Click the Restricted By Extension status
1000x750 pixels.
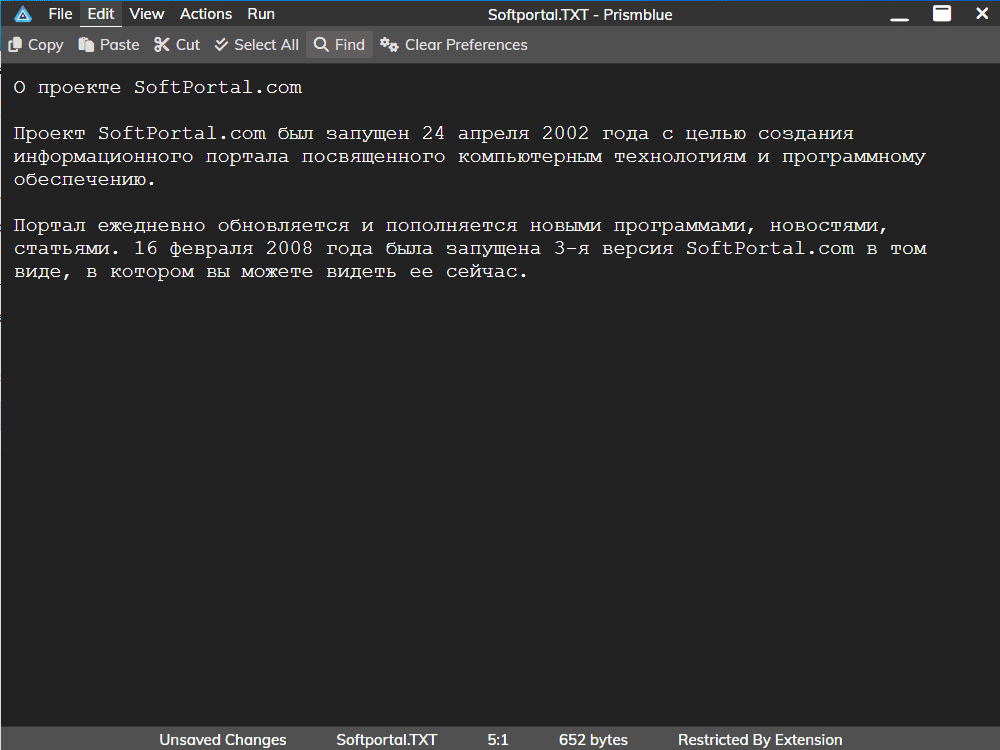click(760, 740)
